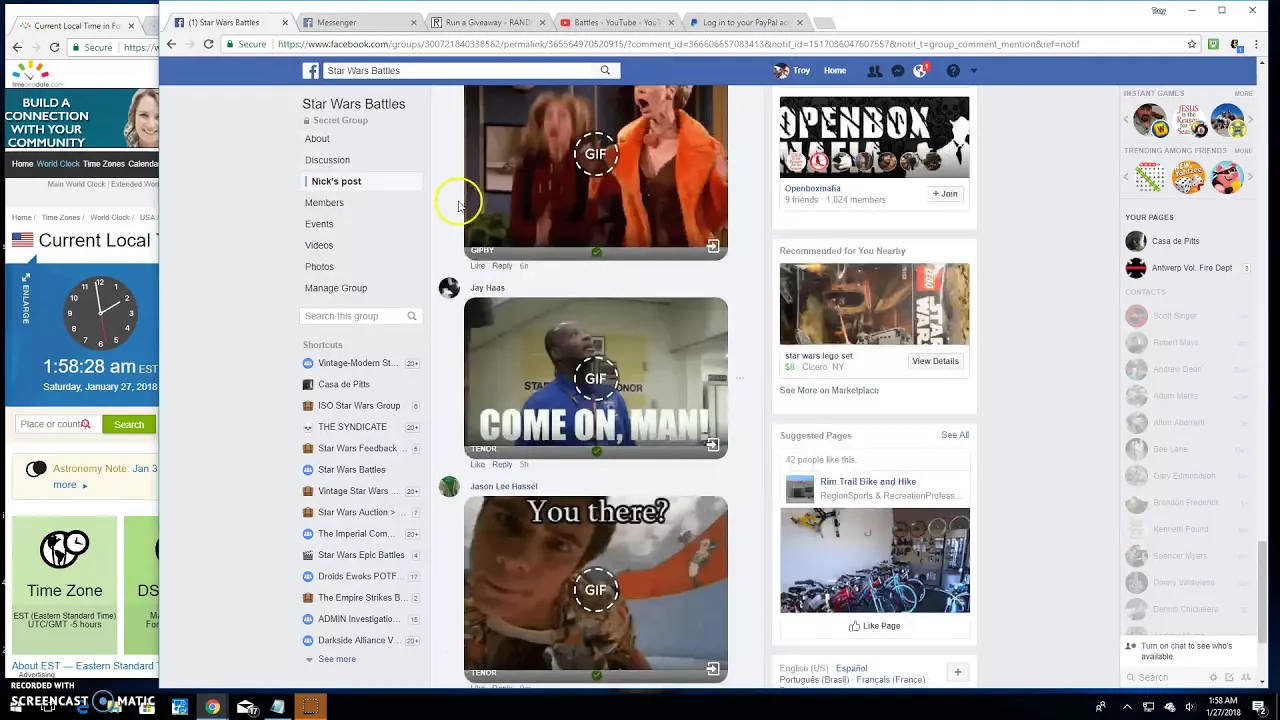Open the Notifications globe icon
The image size is (1280, 720).
point(920,70)
